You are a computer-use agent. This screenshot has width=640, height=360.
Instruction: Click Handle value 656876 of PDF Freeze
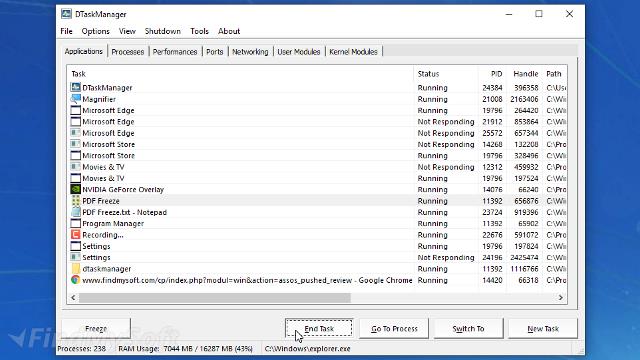tap(526, 201)
